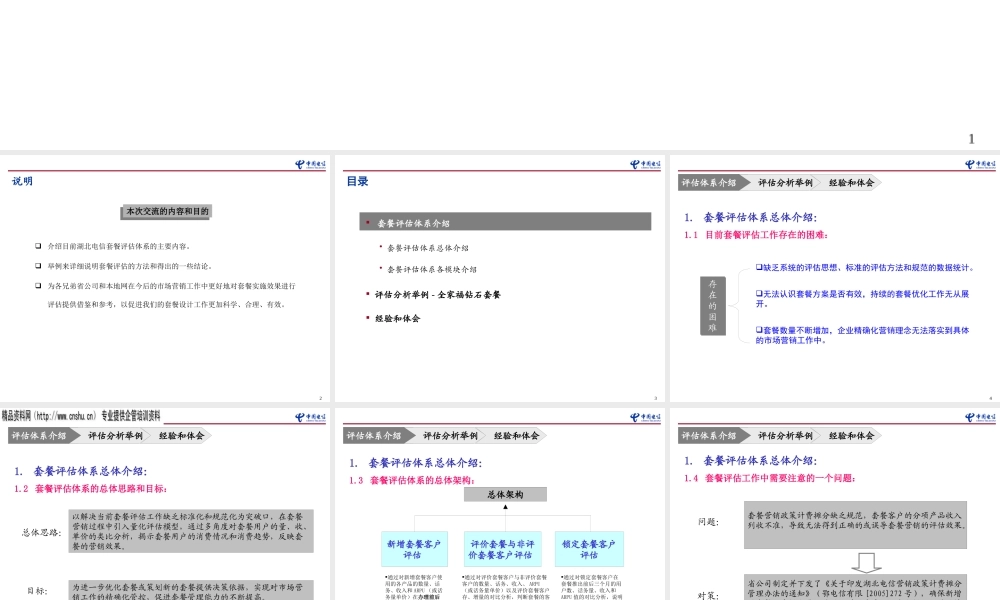
Task: Click heading 1.4 套餐评估工作中需要注意的一个问题
Action: (770, 478)
